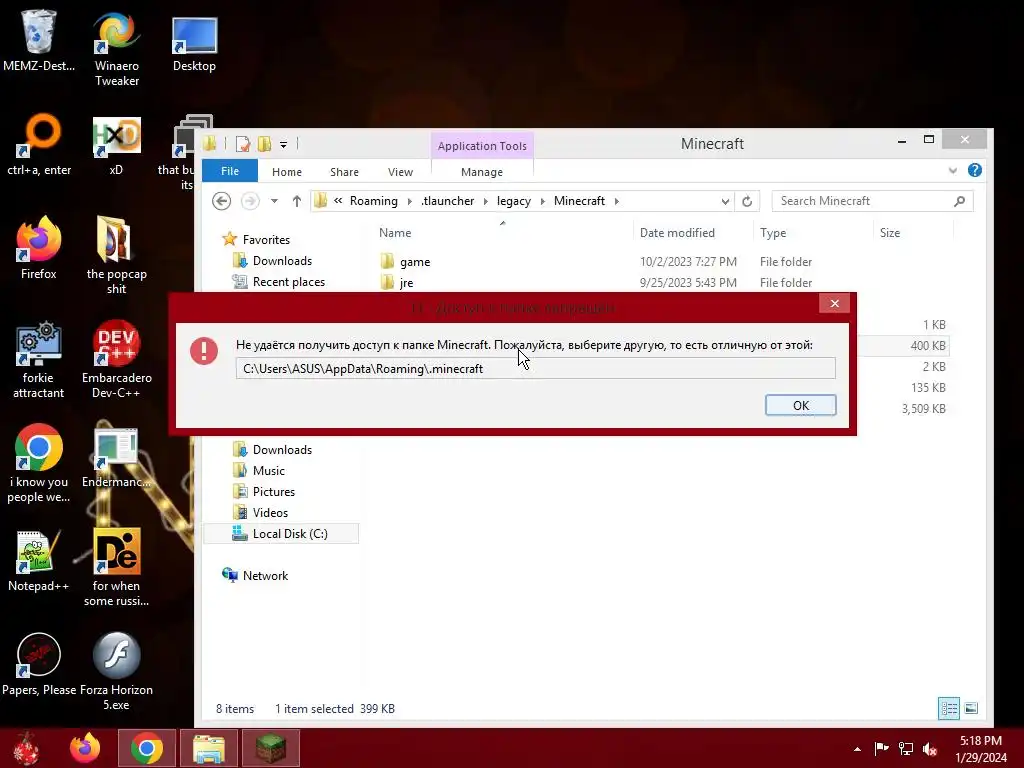Viewport: 1024px width, 768px height.
Task: Expand the Roaming breadcrumb arrow
Action: pyautogui.click(x=409, y=201)
